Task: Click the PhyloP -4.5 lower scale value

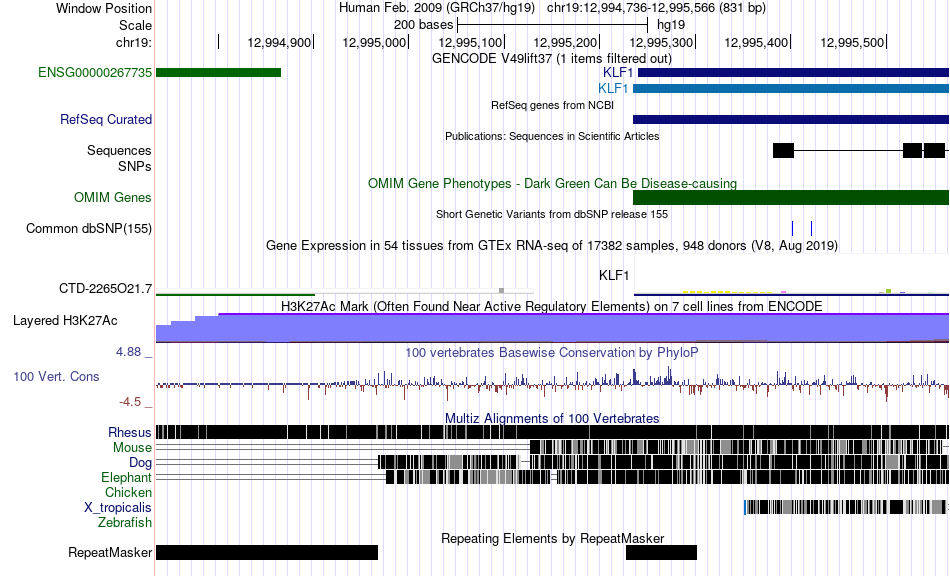Action: pos(130,402)
